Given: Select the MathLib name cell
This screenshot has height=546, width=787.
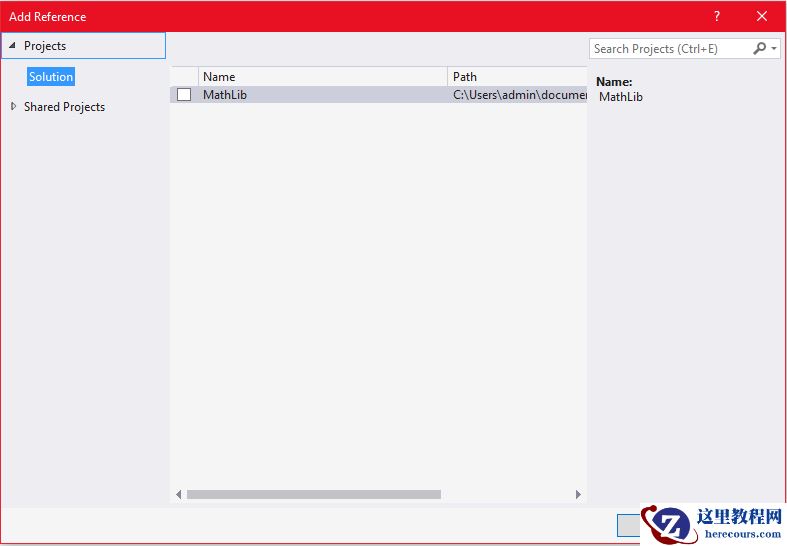Looking at the screenshot, I should 224,94.
